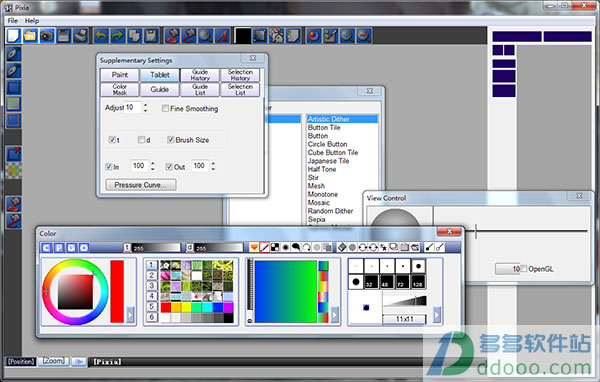Select the red text A tool
This screenshot has width=600, height=382.
pyautogui.click(x=222, y=36)
